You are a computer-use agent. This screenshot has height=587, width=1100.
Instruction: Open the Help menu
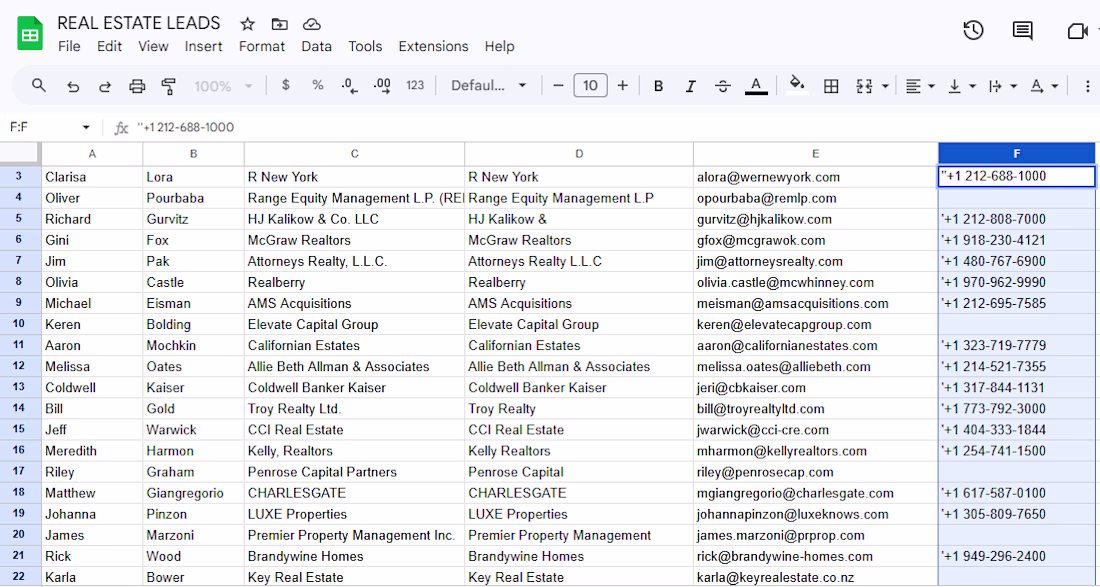499,46
